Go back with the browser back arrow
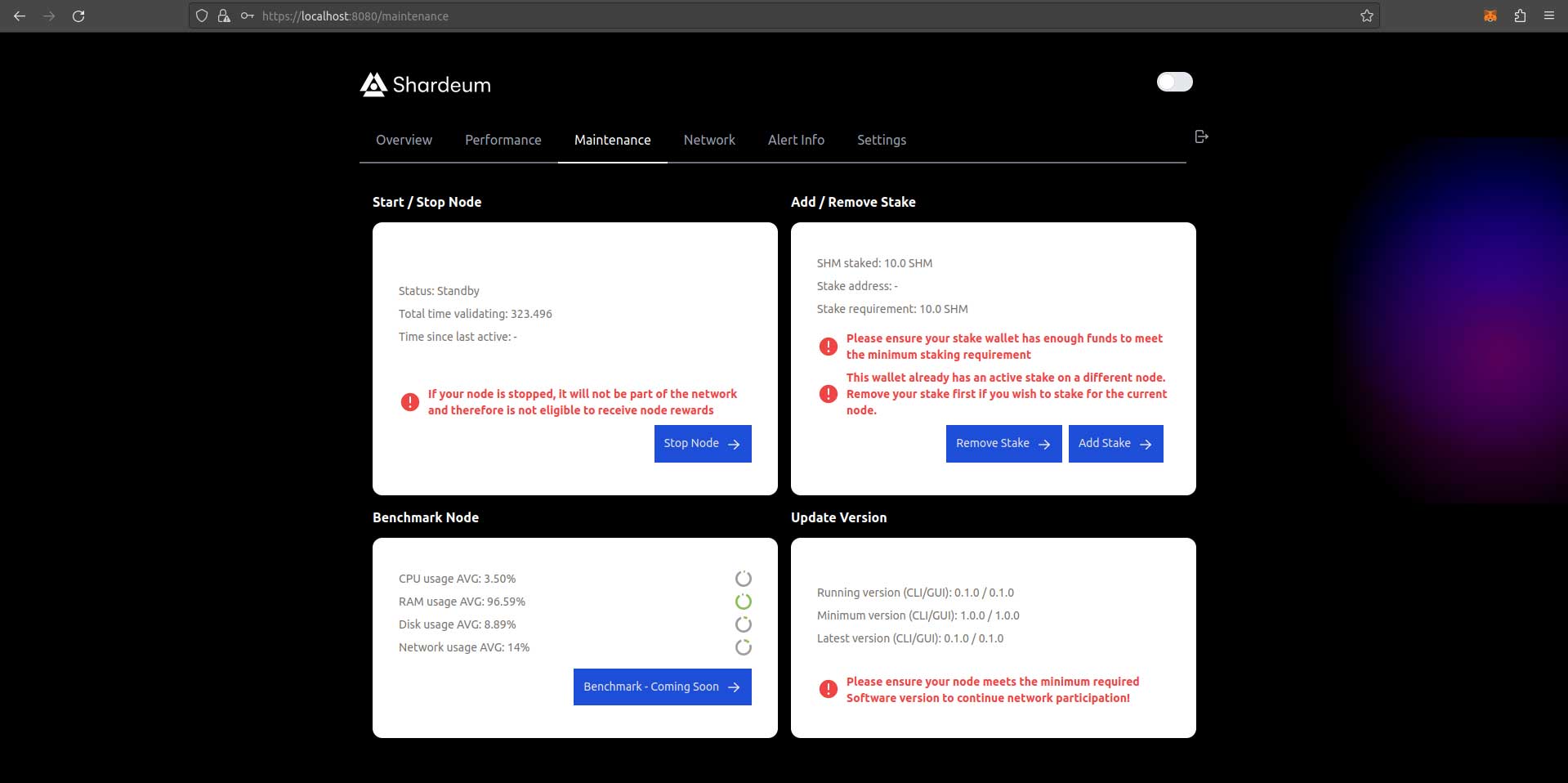 20,16
